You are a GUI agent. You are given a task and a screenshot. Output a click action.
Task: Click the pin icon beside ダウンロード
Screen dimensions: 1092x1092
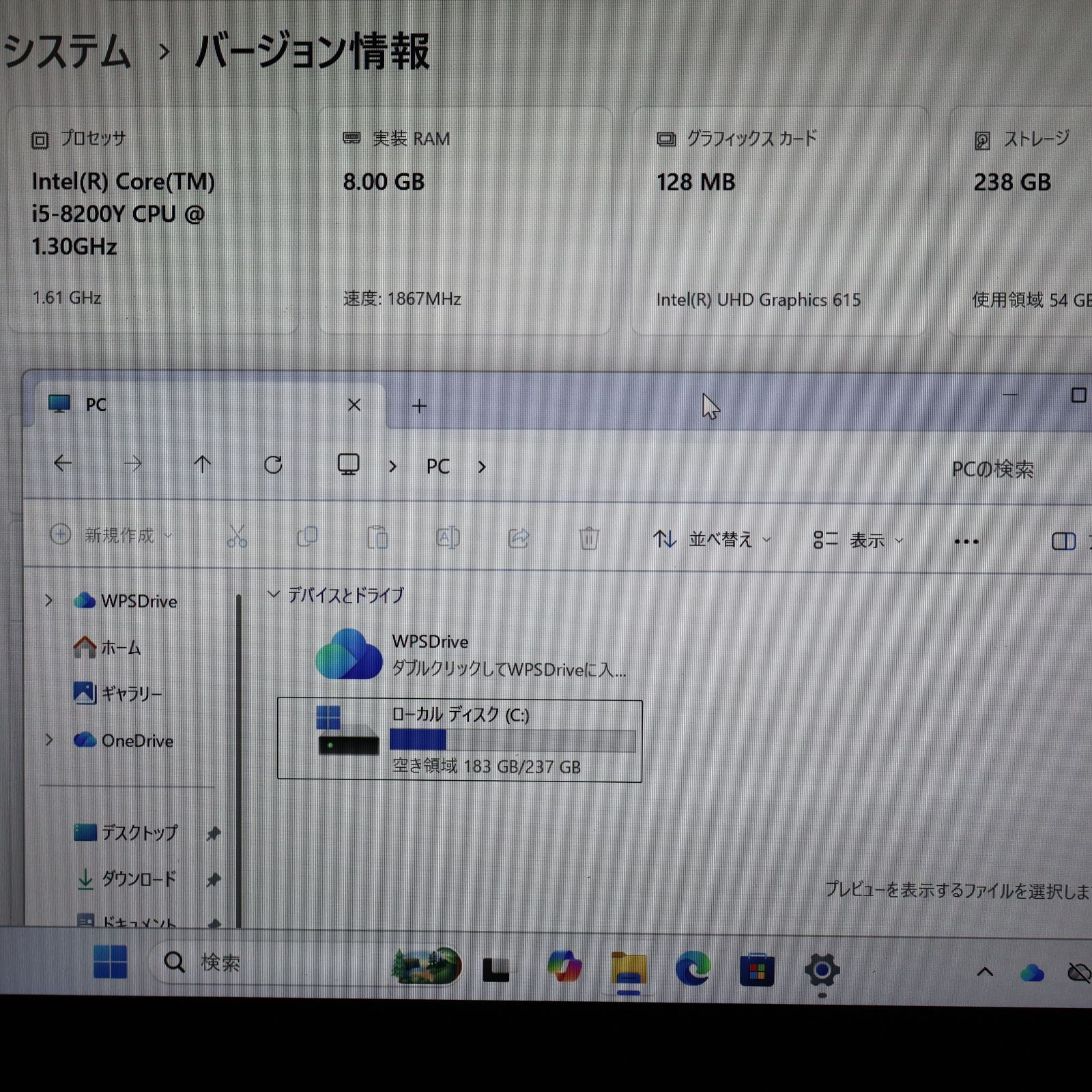(x=214, y=880)
